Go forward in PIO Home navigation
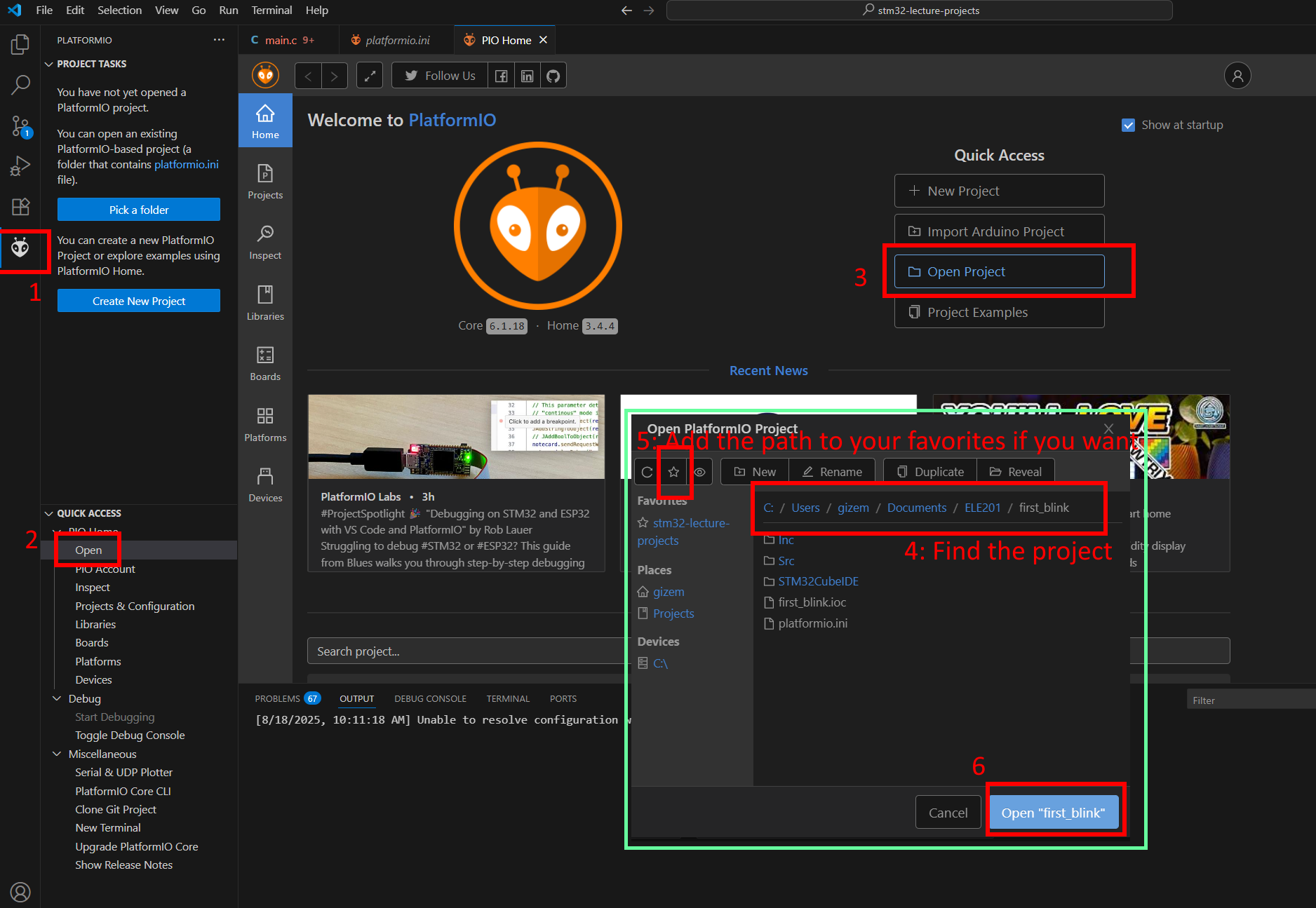 point(335,76)
